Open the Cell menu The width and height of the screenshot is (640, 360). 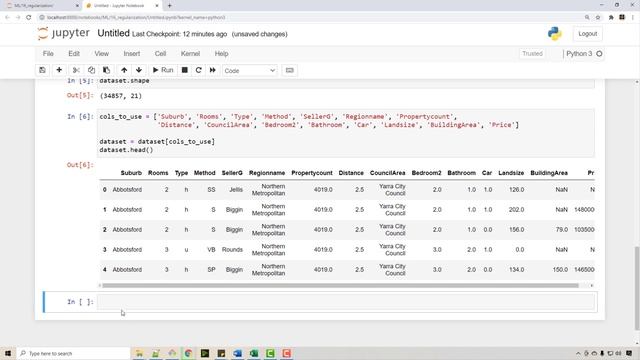160,53
